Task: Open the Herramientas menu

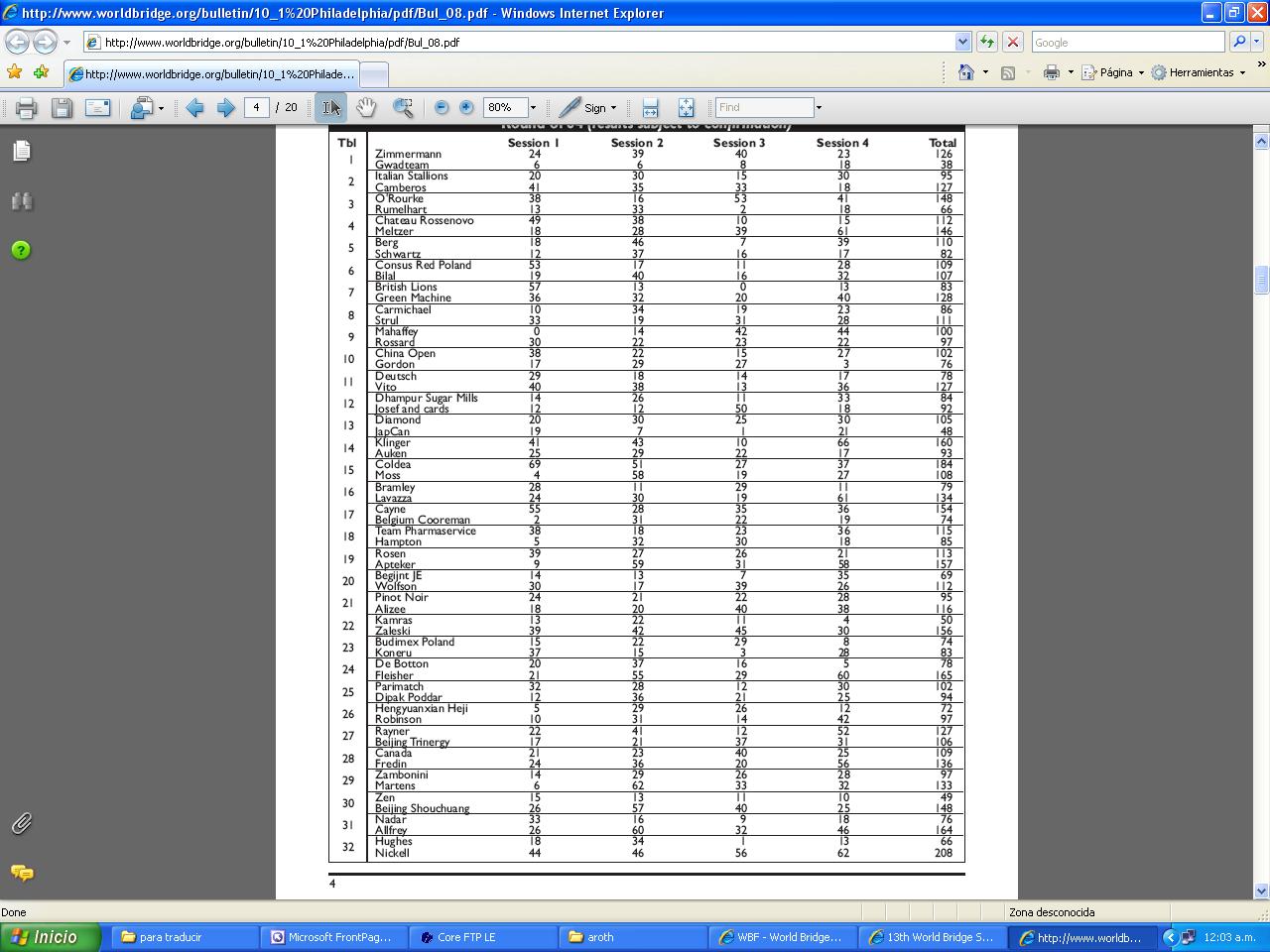Action: pyautogui.click(x=1201, y=72)
